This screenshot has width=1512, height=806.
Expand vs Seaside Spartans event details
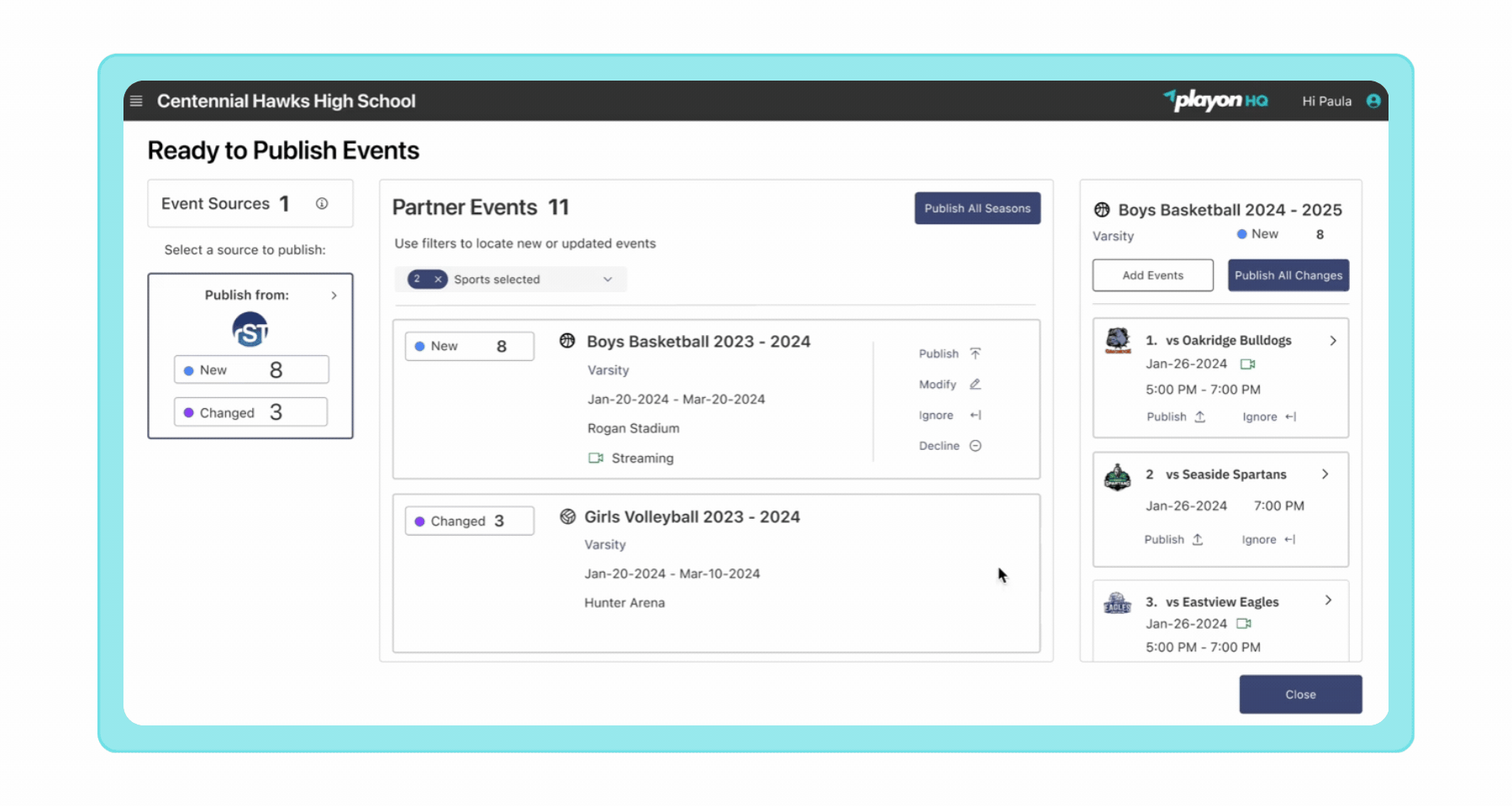pos(1325,474)
